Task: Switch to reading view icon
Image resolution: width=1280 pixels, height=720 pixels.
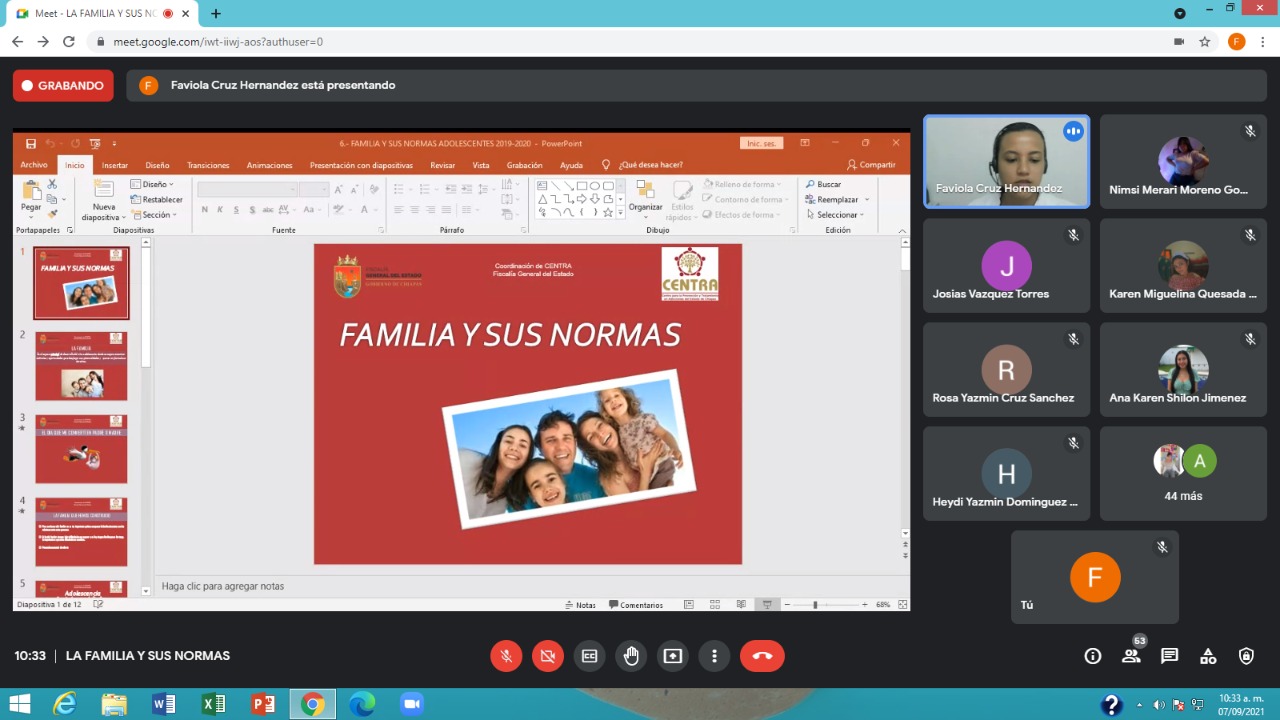Action: pos(741,605)
